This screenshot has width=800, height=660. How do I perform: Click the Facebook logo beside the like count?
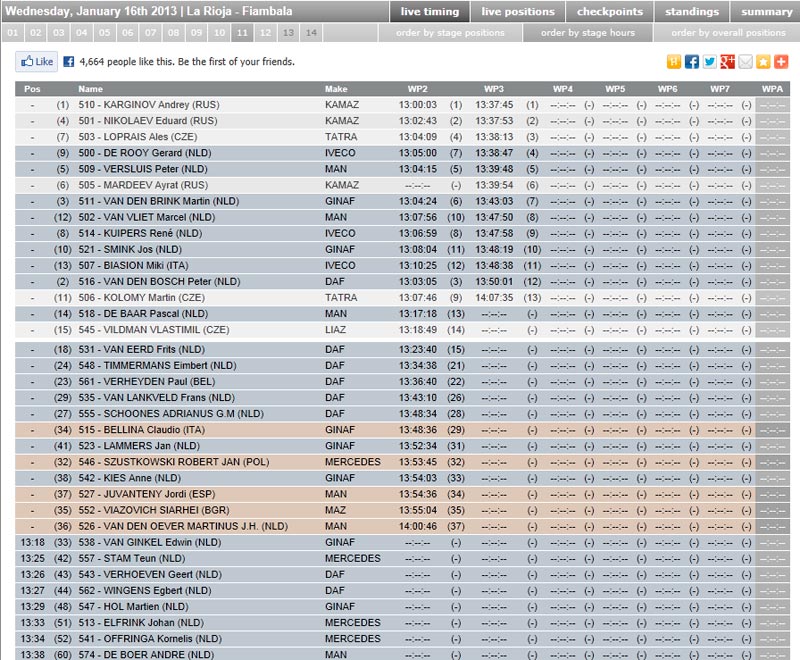click(68, 62)
